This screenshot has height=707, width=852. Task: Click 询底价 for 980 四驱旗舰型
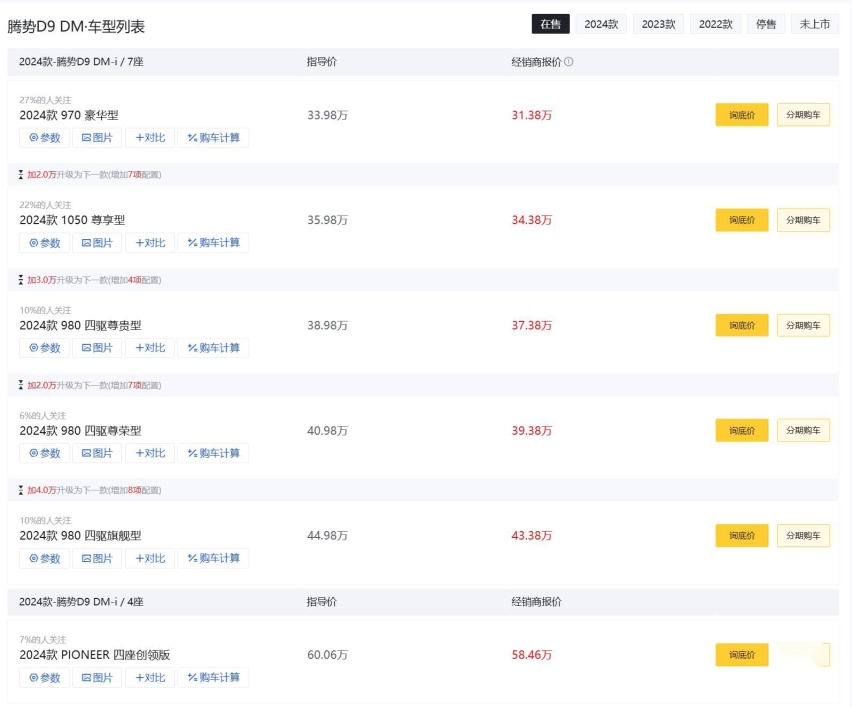click(x=742, y=535)
